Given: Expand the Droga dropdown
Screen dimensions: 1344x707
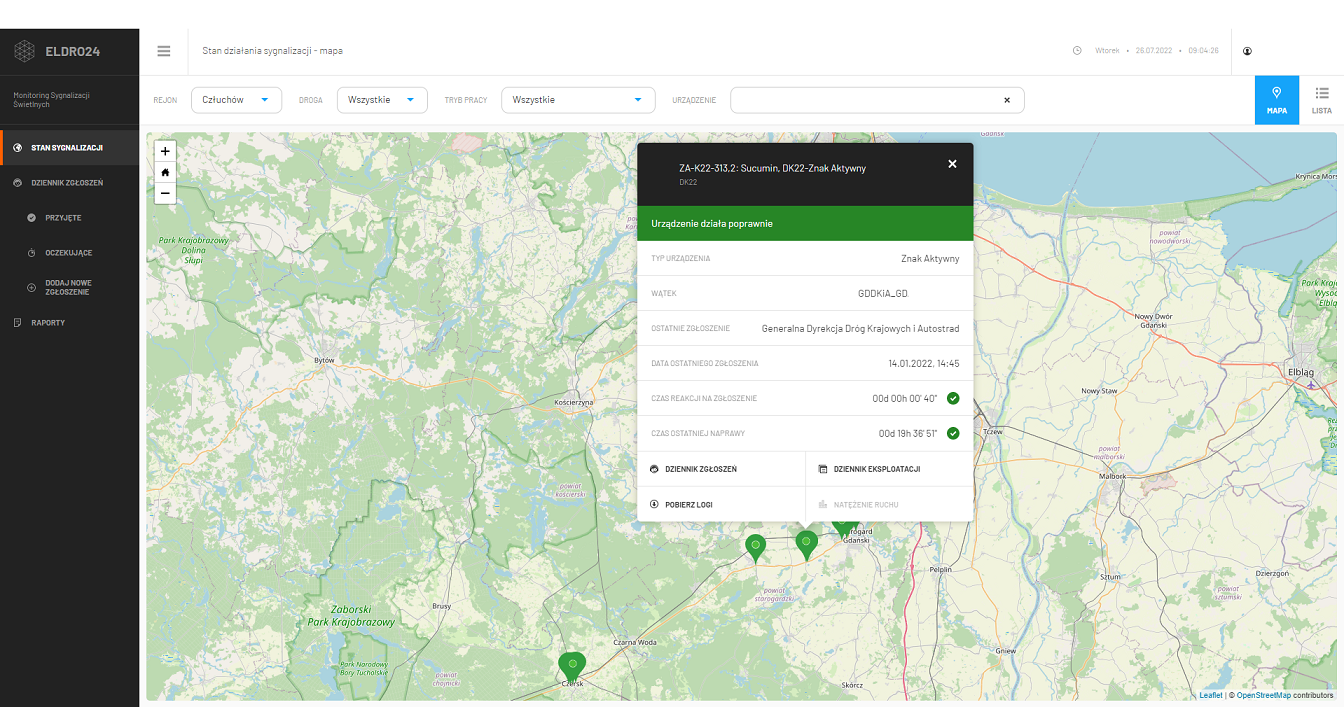Looking at the screenshot, I should [382, 100].
